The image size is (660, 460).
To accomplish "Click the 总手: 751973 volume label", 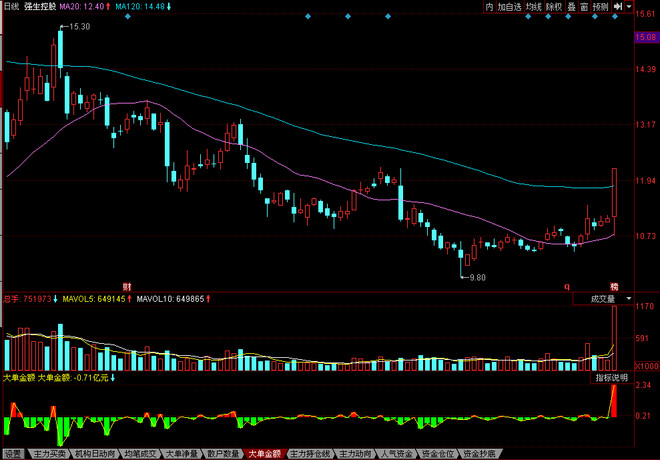I will (x=30, y=299).
